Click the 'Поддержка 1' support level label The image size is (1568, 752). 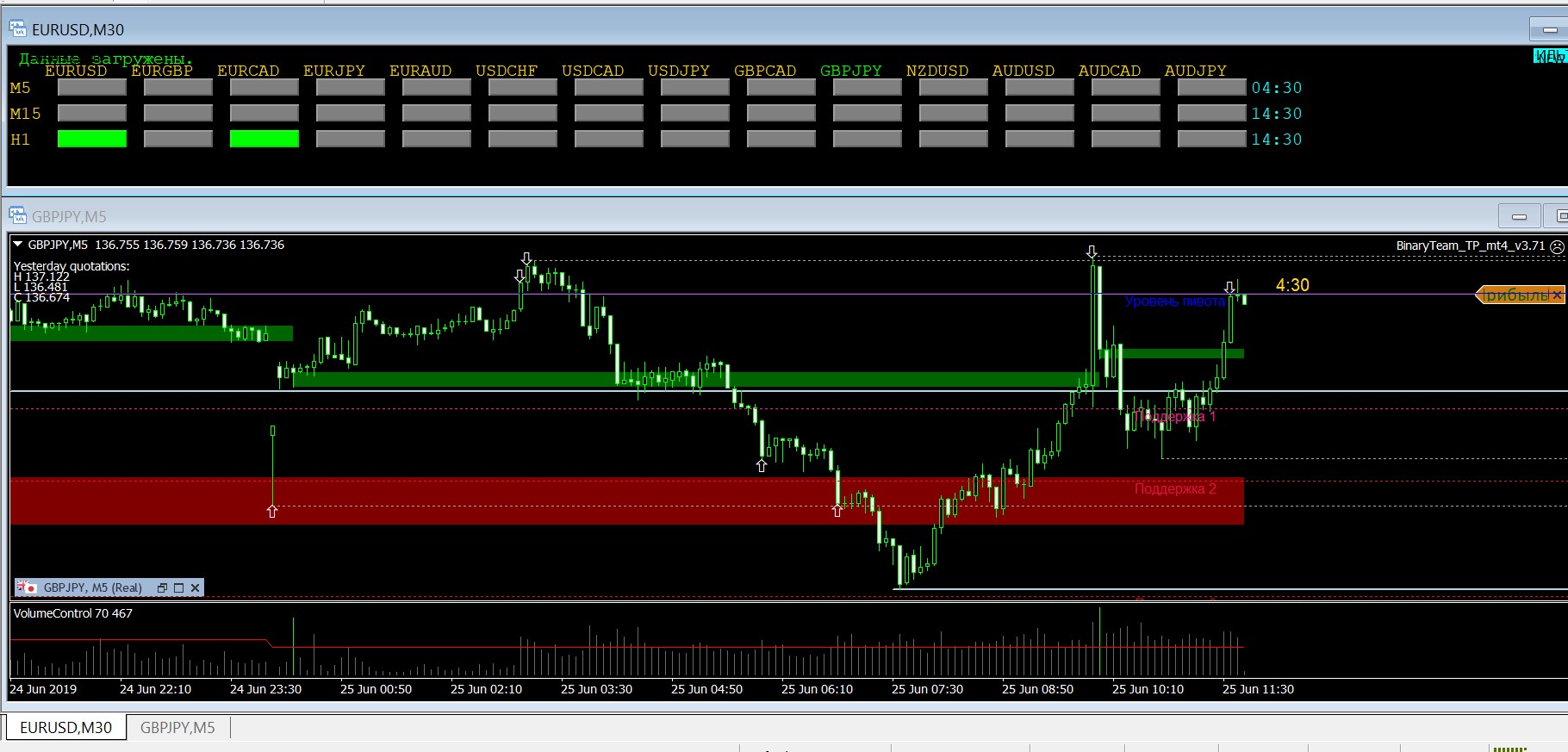point(1175,417)
